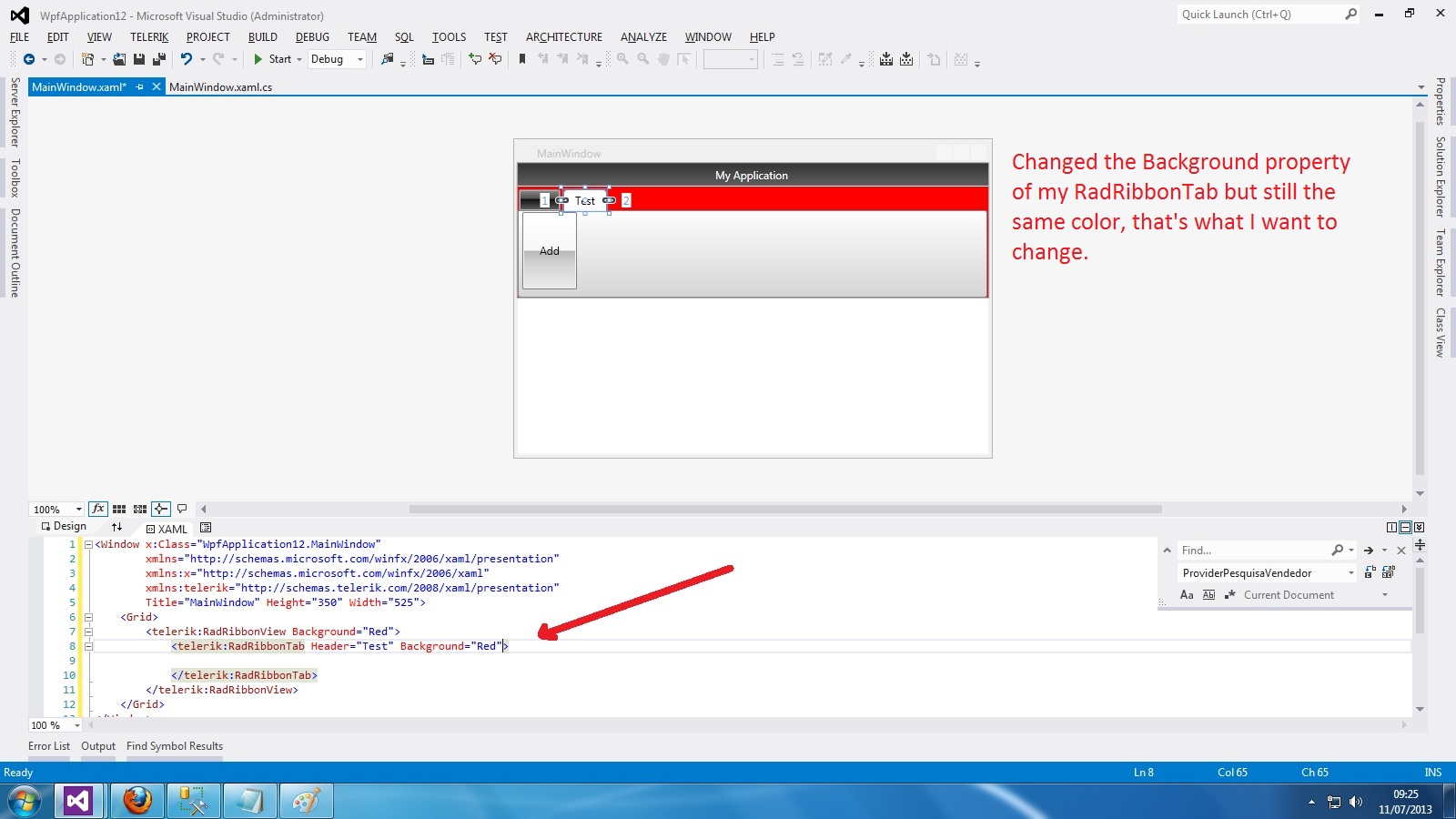Open the Document Outline side panel
1456x819 pixels.
pos(15,253)
